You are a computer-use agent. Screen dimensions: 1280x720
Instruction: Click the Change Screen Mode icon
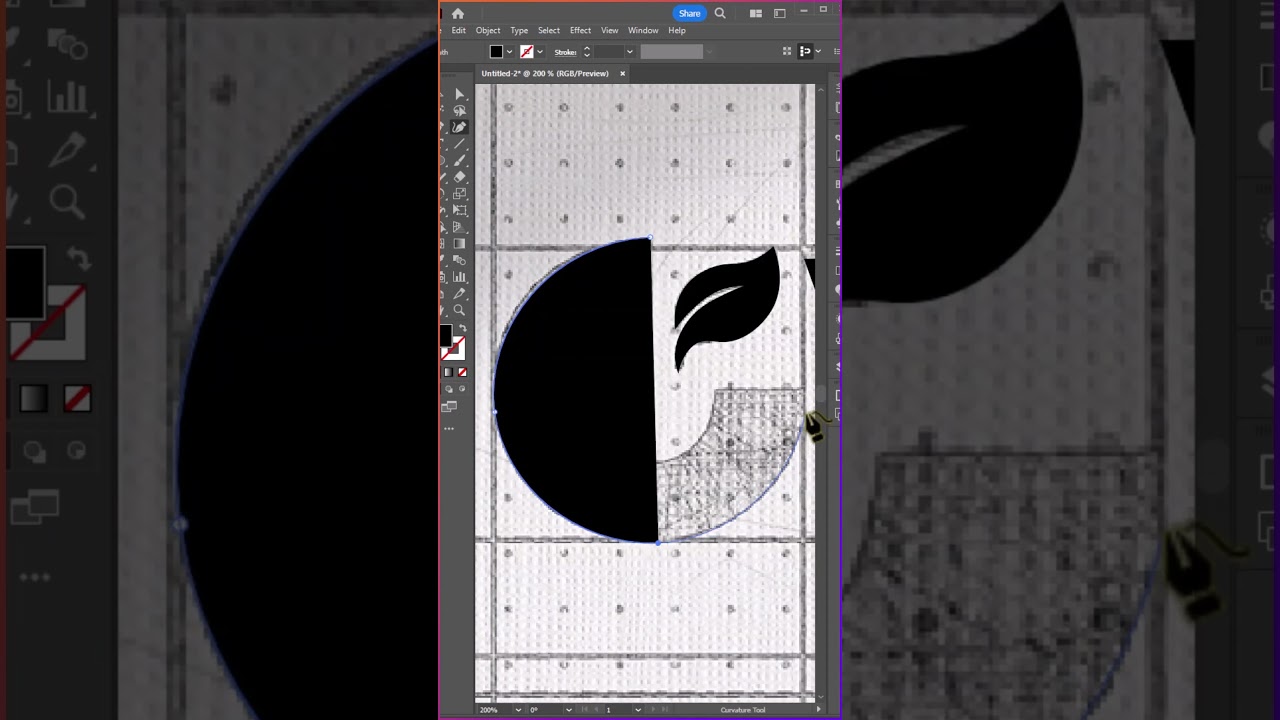pyautogui.click(x=449, y=406)
